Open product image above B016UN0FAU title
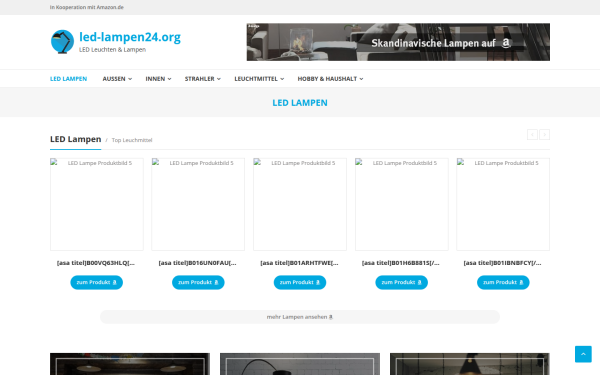This screenshot has height=375, width=600. (198, 204)
